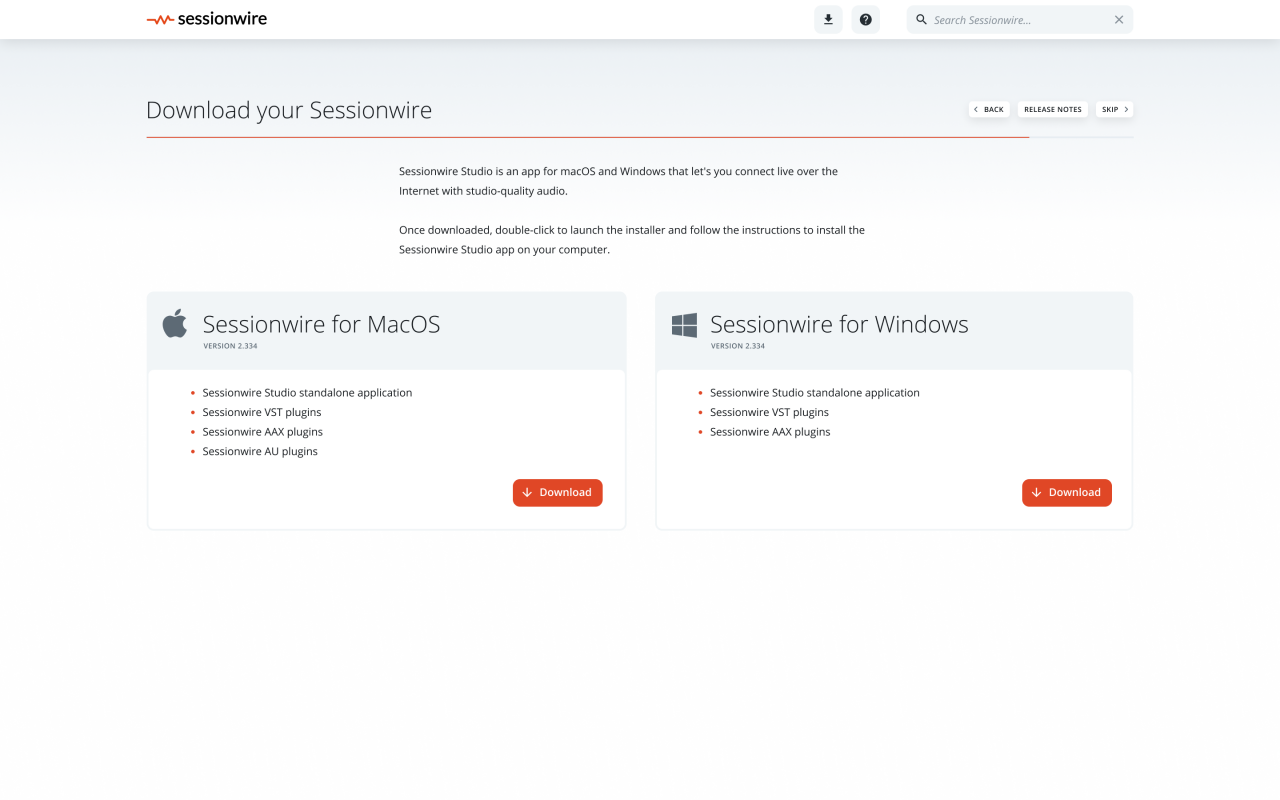Click the Download your Sessionwire page title
This screenshot has height=800, width=1280.
point(289,110)
